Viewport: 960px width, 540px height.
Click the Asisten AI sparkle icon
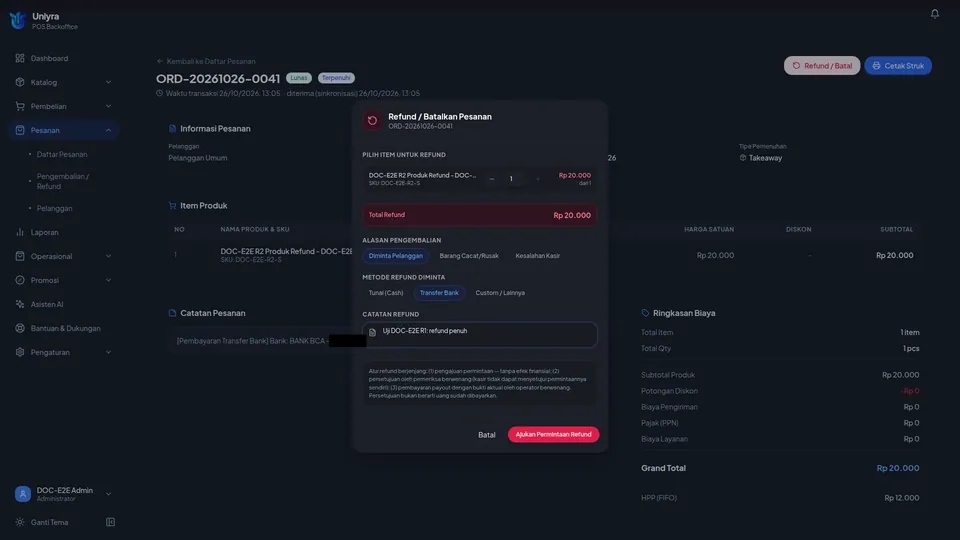click(20, 304)
